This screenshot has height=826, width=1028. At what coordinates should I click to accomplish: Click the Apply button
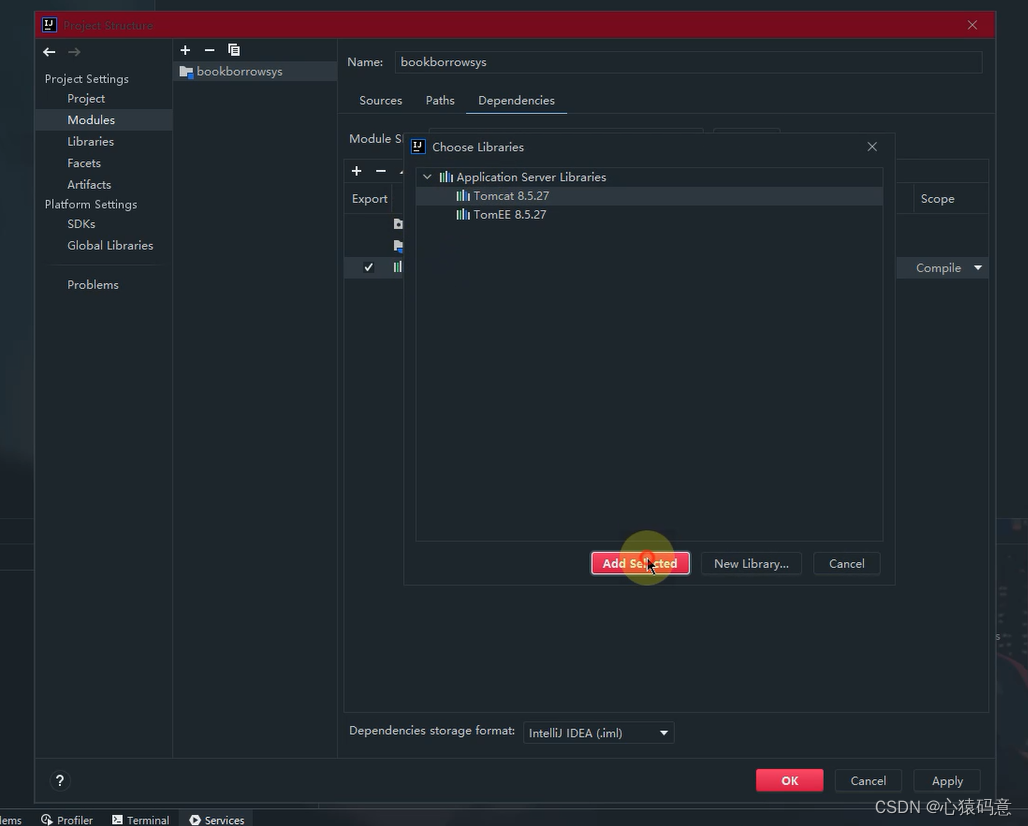tap(947, 781)
